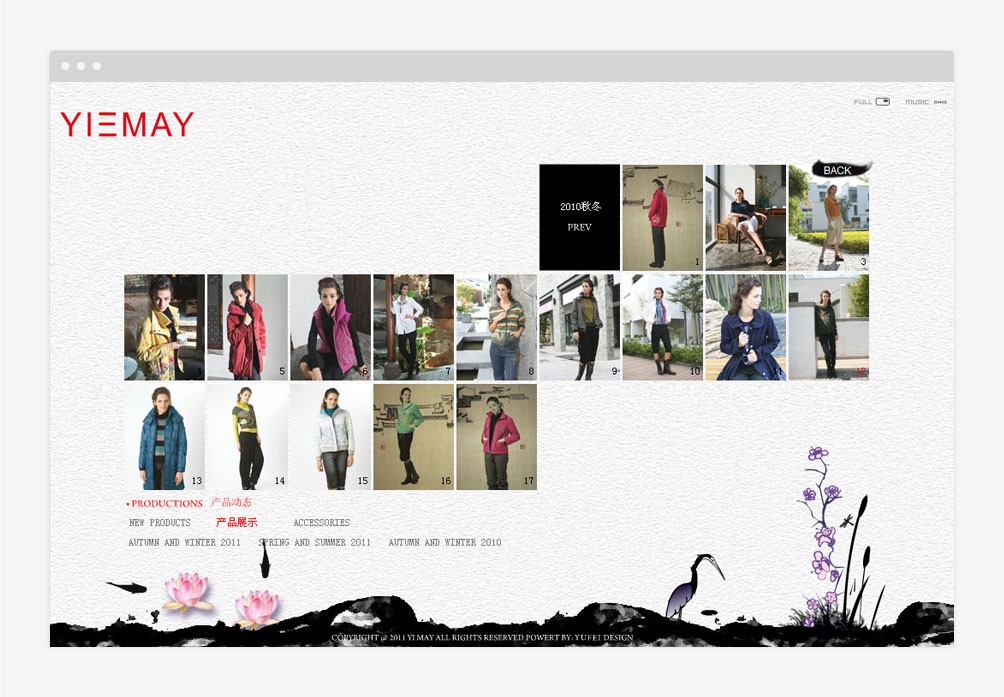Toggle the MUSIC sound control
The image size is (1004, 697).
(939, 102)
